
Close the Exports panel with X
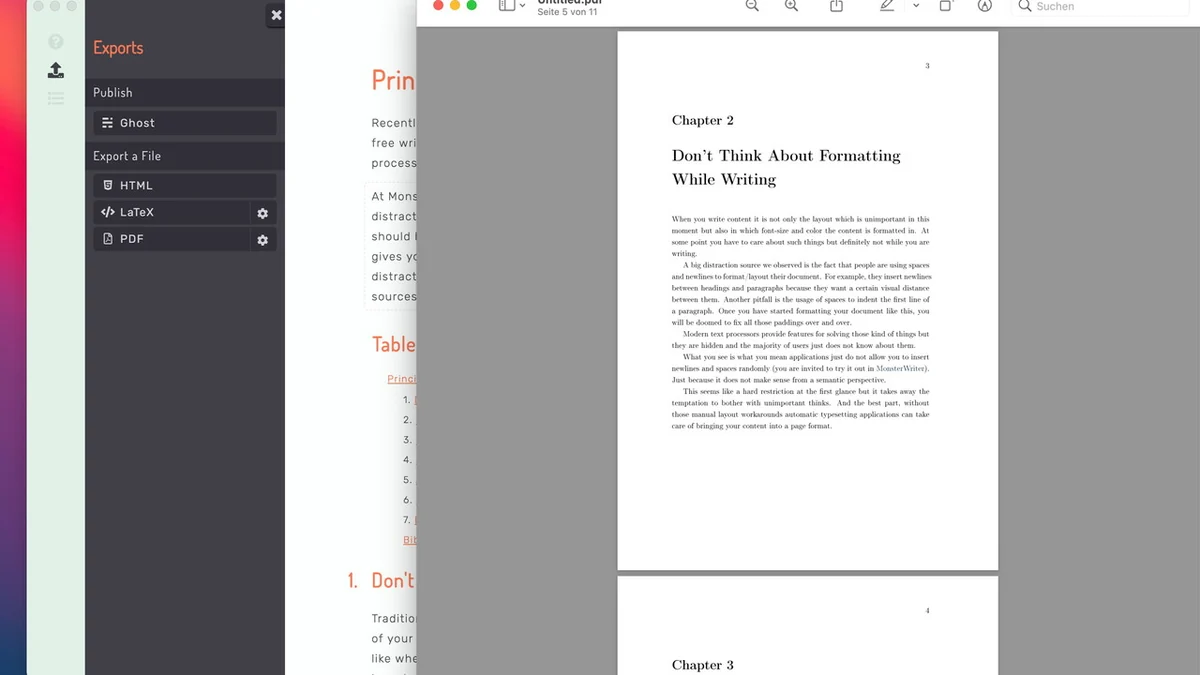coord(276,15)
